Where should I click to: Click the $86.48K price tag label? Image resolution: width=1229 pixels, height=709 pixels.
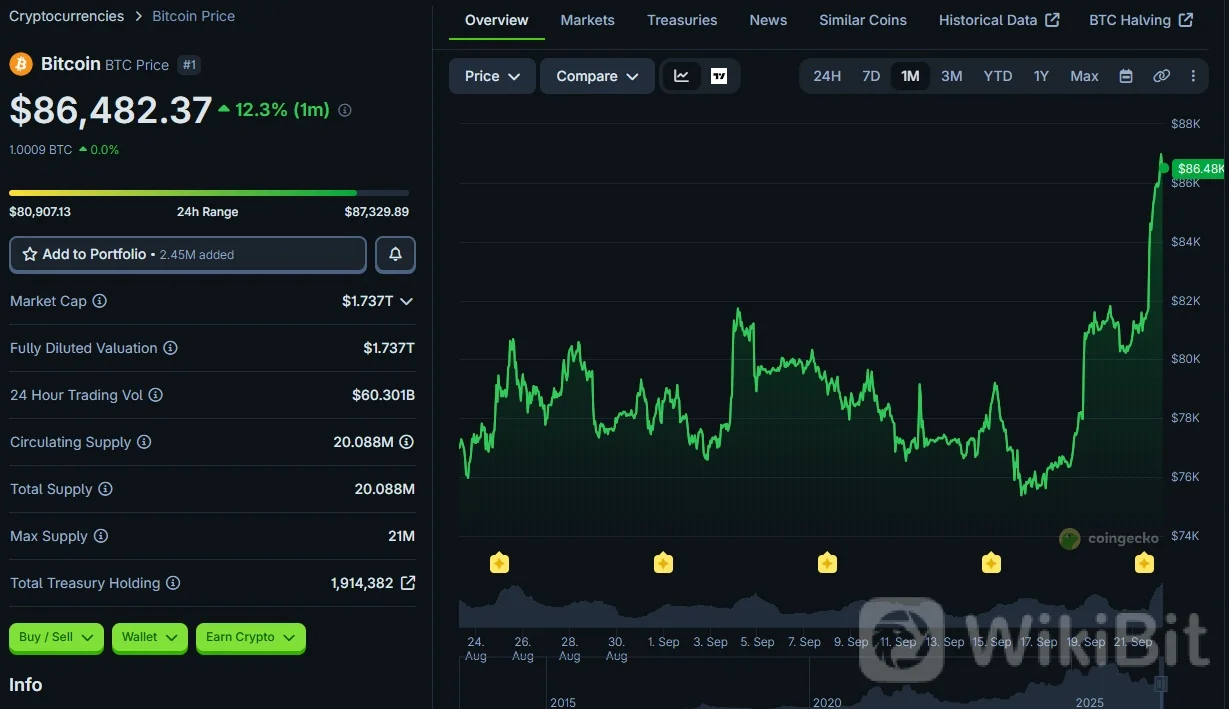click(1200, 169)
